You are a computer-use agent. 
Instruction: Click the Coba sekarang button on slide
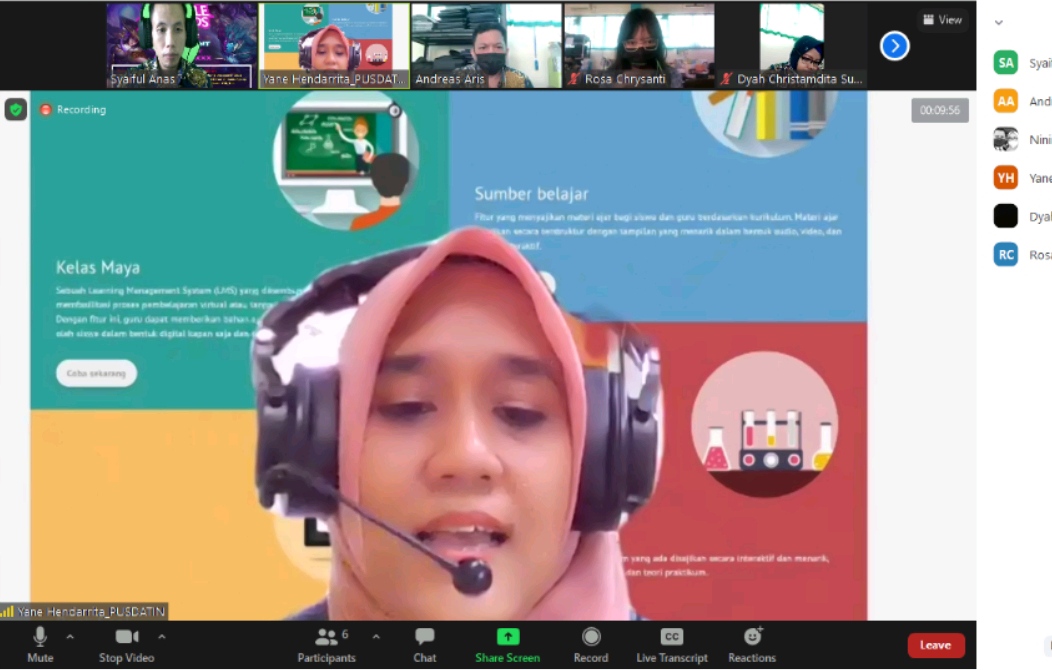(x=96, y=373)
